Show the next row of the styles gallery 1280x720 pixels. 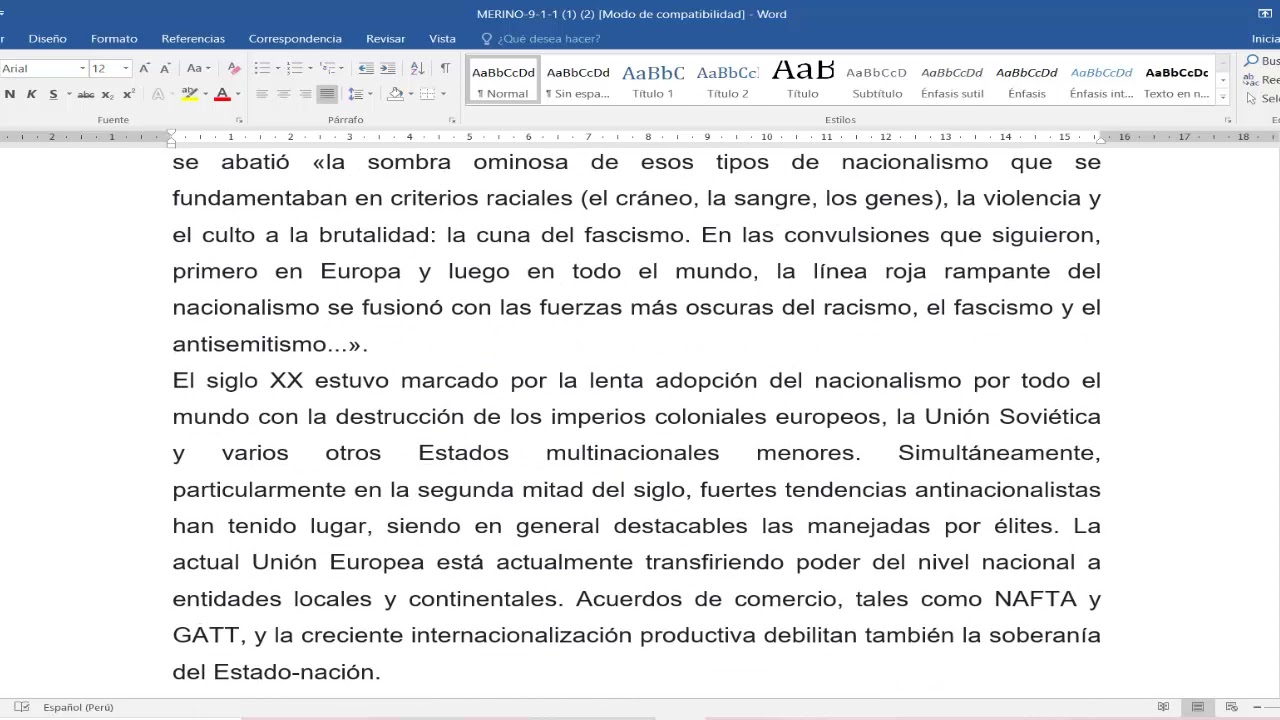[1222, 80]
